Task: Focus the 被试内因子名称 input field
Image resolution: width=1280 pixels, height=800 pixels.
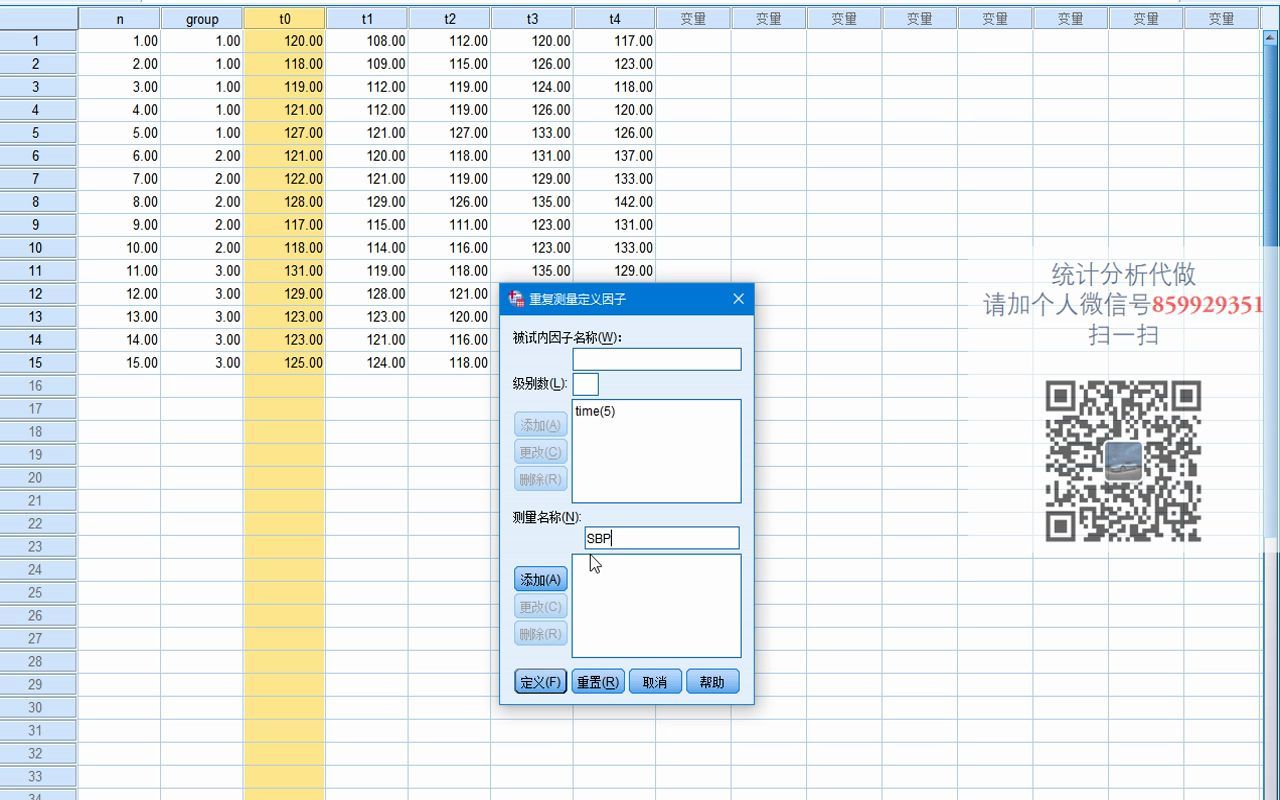Action: pos(657,359)
